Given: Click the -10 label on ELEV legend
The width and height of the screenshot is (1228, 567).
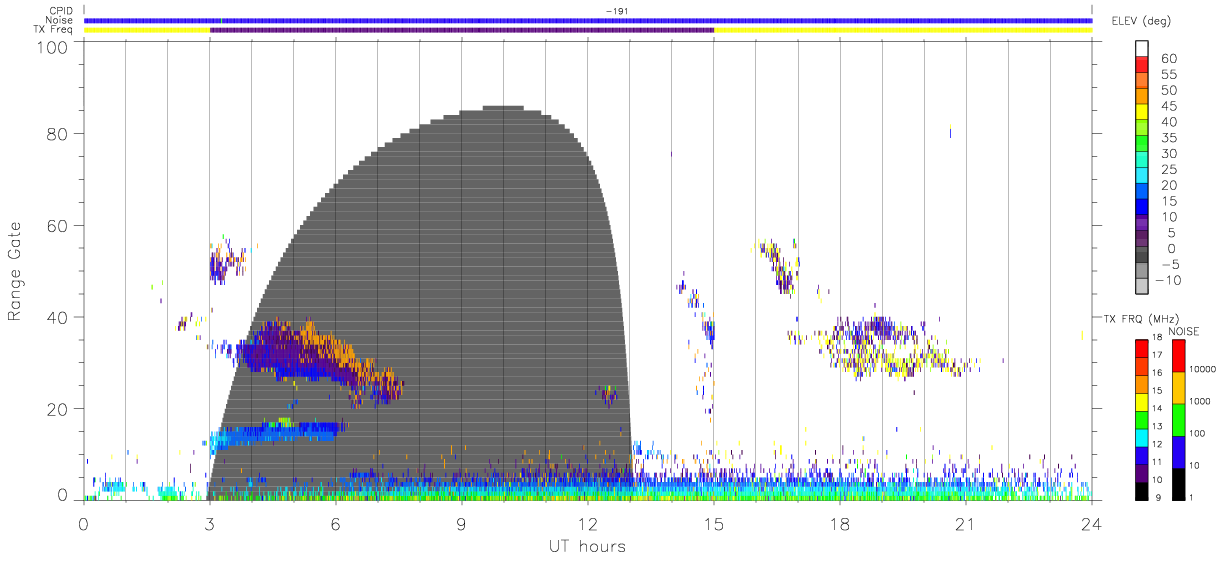Looking at the screenshot, I should click(1166, 280).
